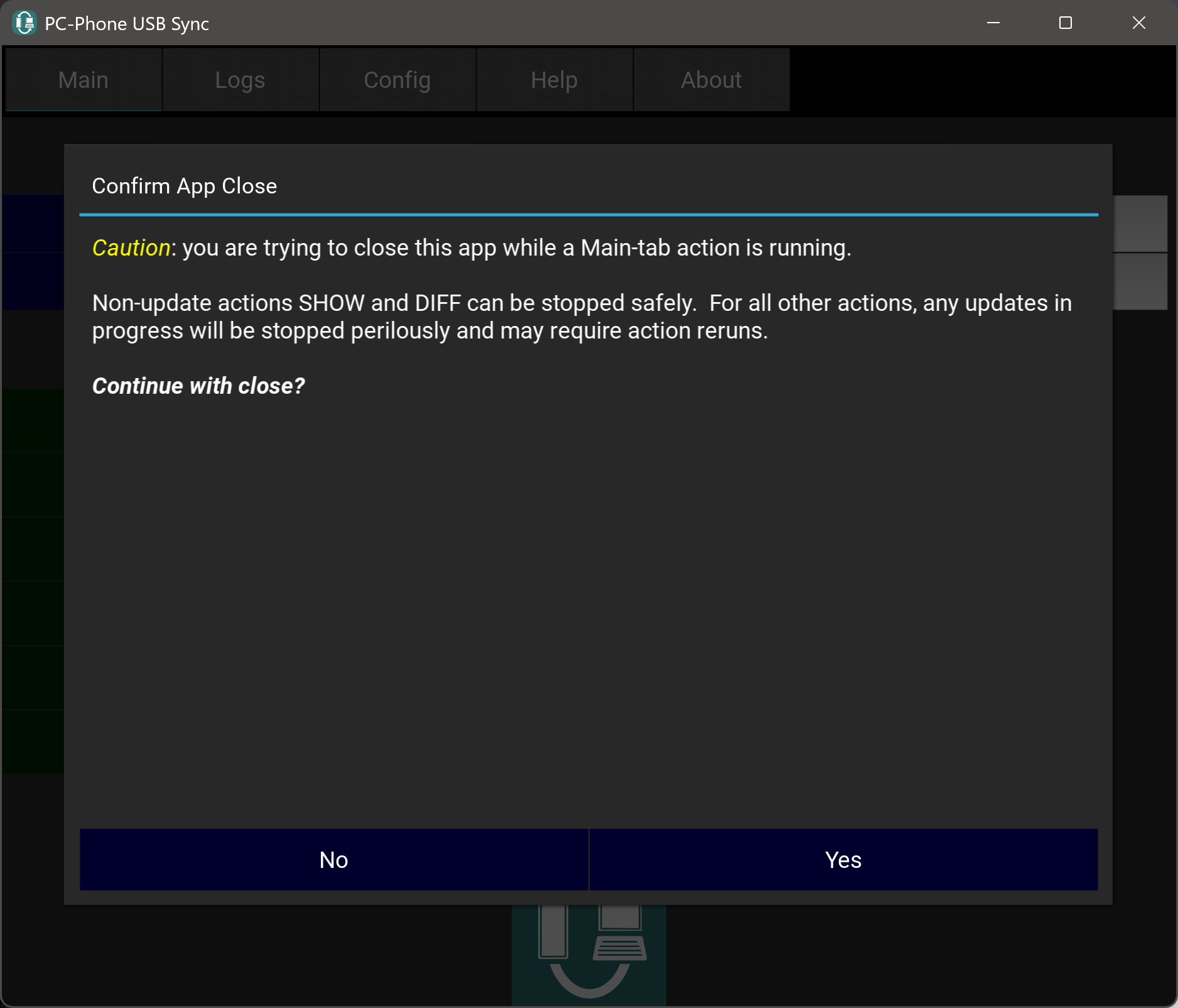This screenshot has height=1008, width=1178.
Task: Open the About tab
Action: 711,80
